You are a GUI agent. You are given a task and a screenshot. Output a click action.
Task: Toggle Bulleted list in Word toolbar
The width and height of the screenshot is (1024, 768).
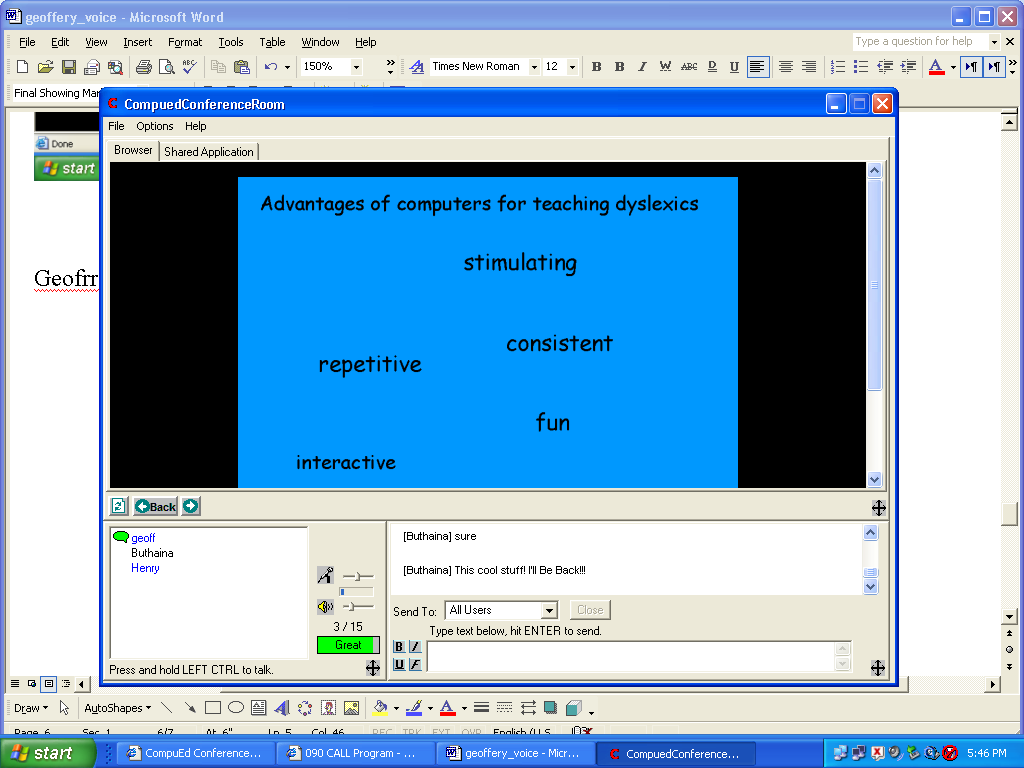point(861,67)
